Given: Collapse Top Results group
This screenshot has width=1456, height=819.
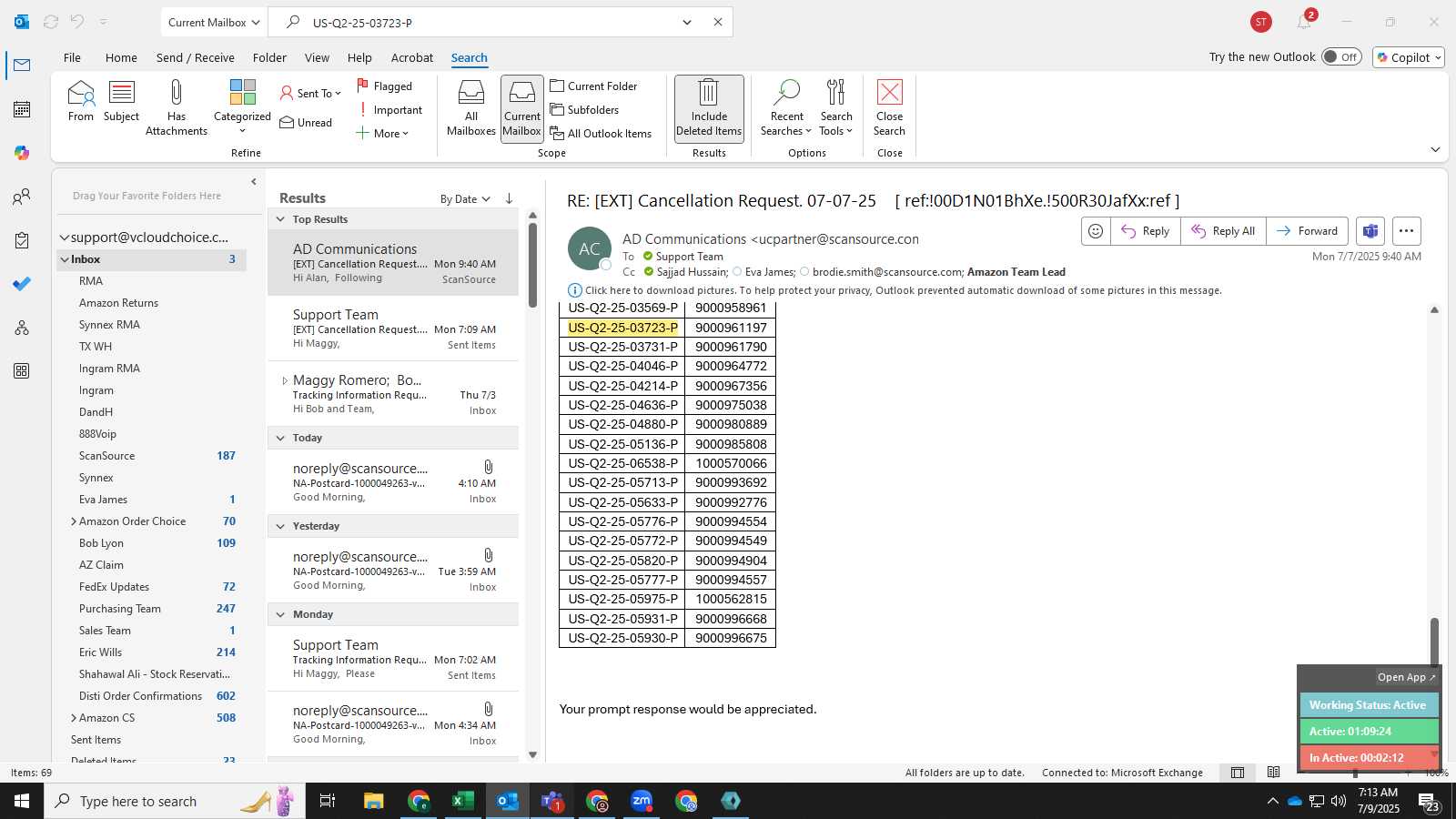Looking at the screenshot, I should pos(280,219).
